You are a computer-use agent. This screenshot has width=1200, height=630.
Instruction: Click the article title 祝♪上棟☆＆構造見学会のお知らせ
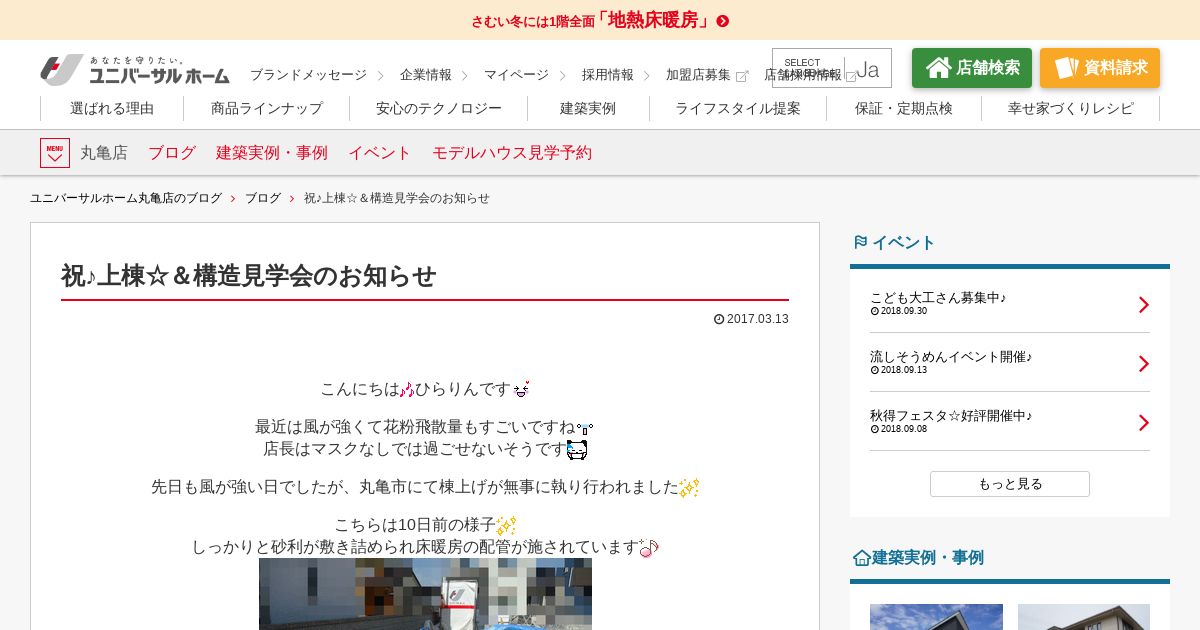[249, 276]
